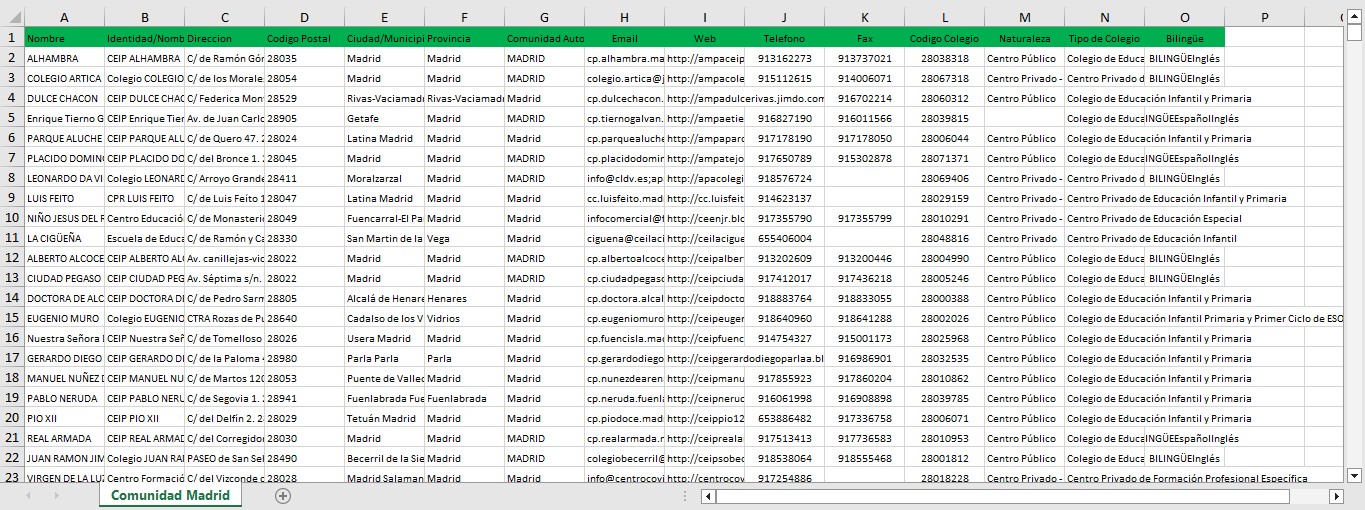Screen dimensions: 1365x510
Task: Select the cell containing PIO XII name
Action: tap(64, 418)
